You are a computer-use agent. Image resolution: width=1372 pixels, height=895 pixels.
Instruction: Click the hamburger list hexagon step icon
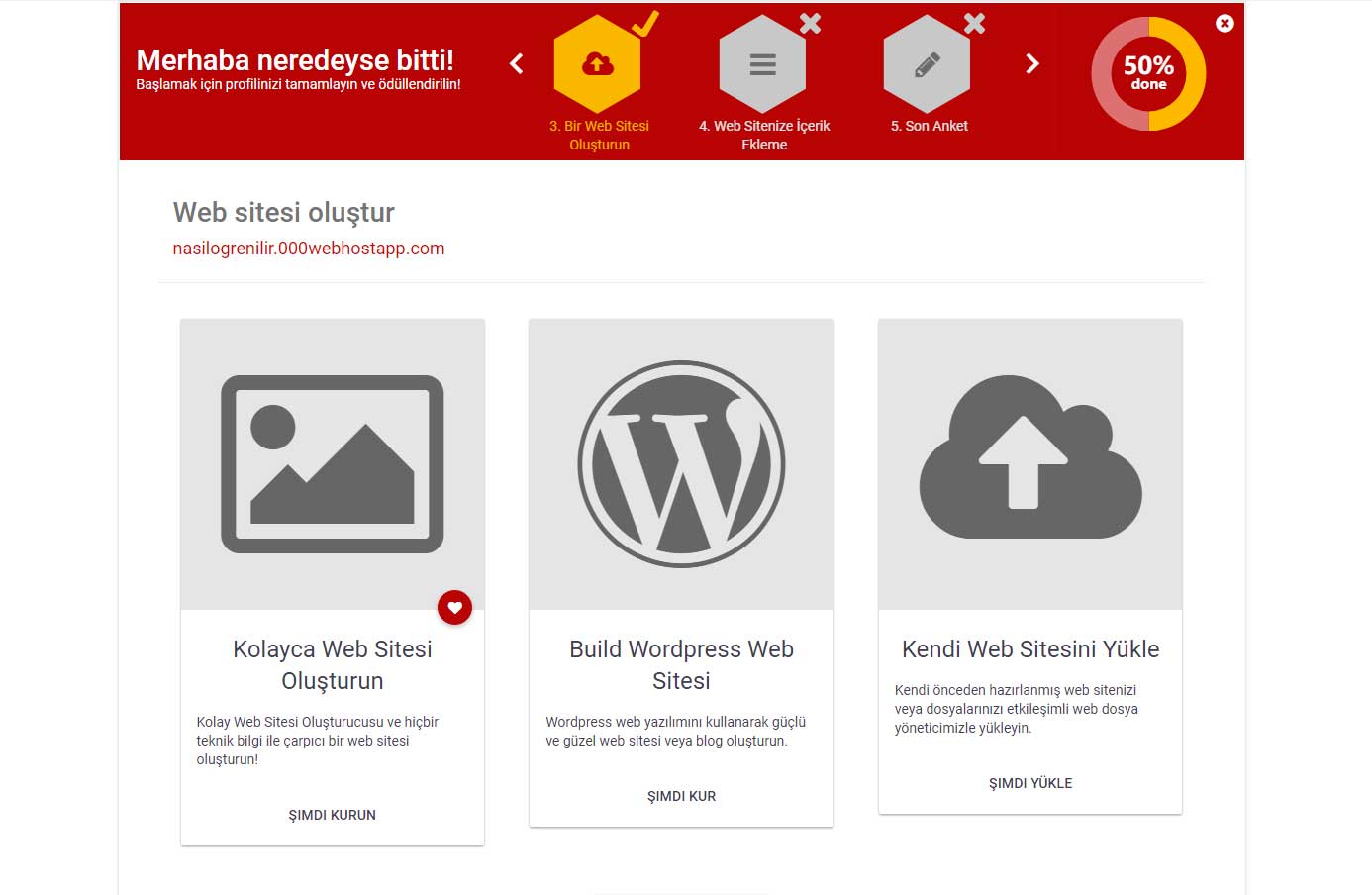(762, 64)
